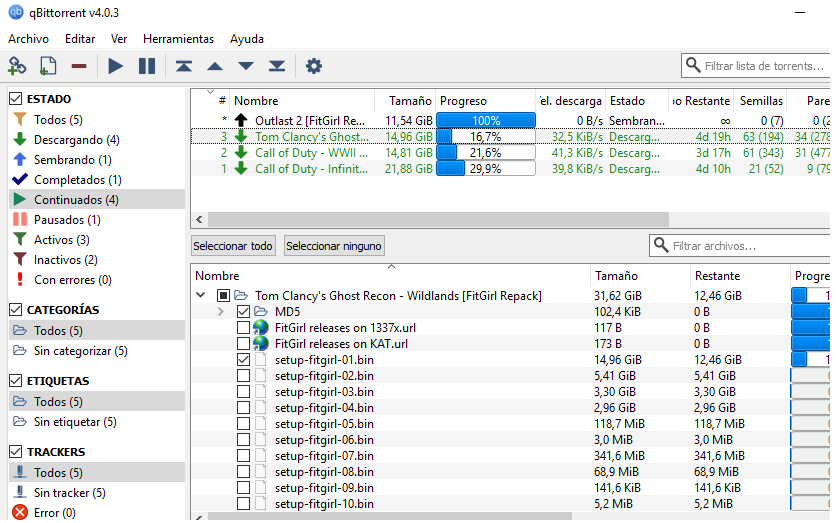Focus the Filtrar archivos search field
Screen dimensions: 838x523
click(740, 246)
